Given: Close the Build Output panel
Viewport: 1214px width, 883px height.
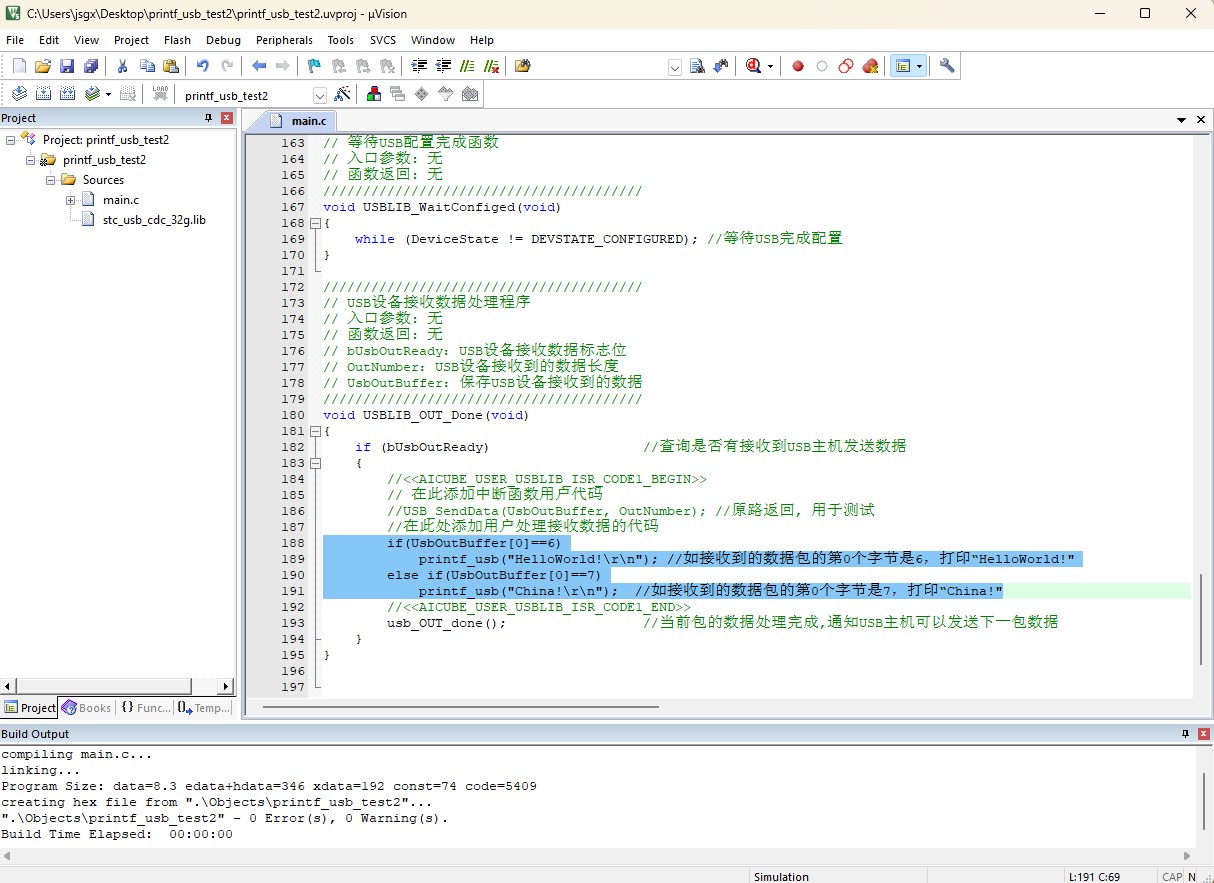Looking at the screenshot, I should click(1203, 734).
